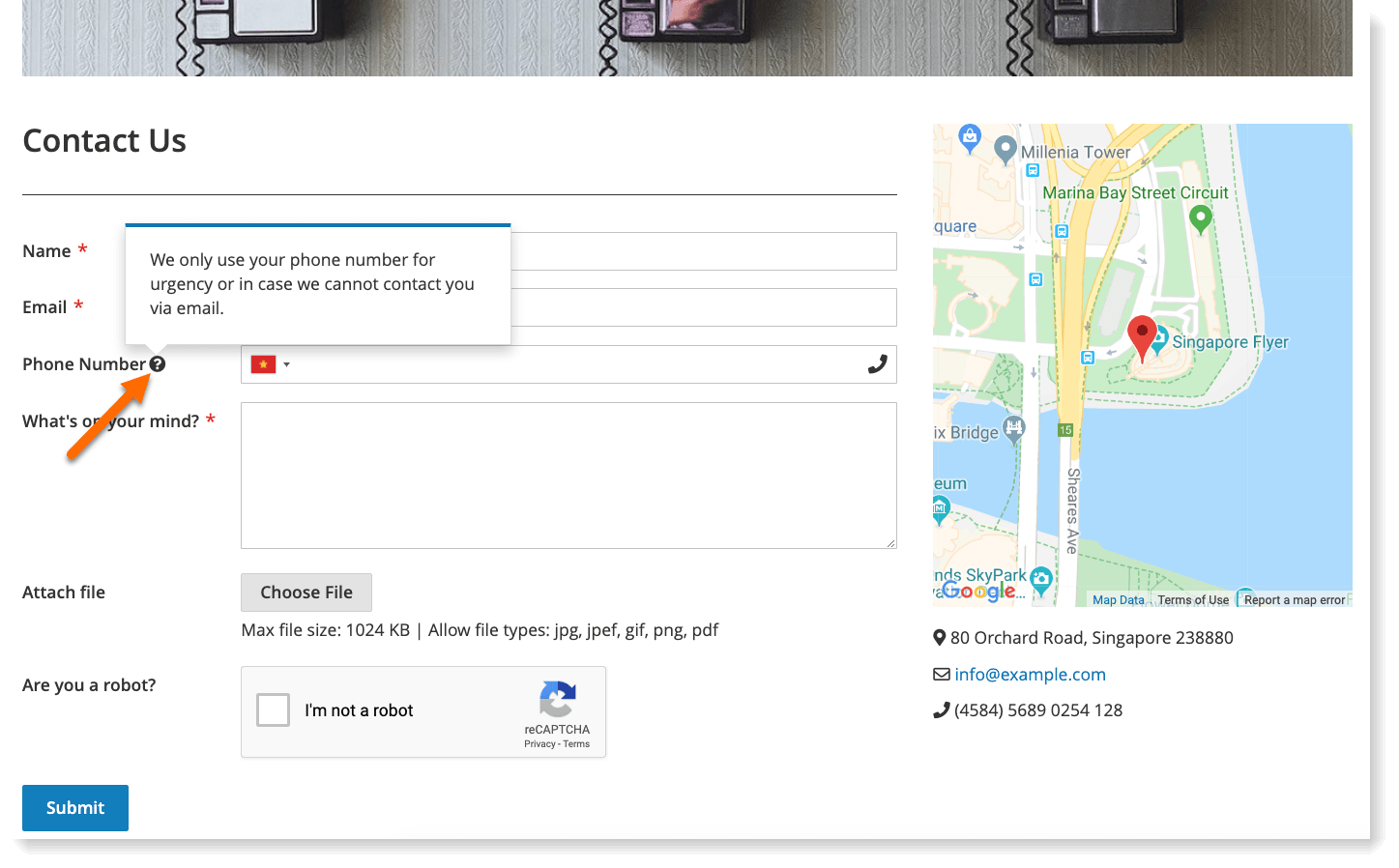Image resolution: width=1399 pixels, height=868 pixels.
Task: Click the Shears Ave road label on map
Action: point(1073,511)
